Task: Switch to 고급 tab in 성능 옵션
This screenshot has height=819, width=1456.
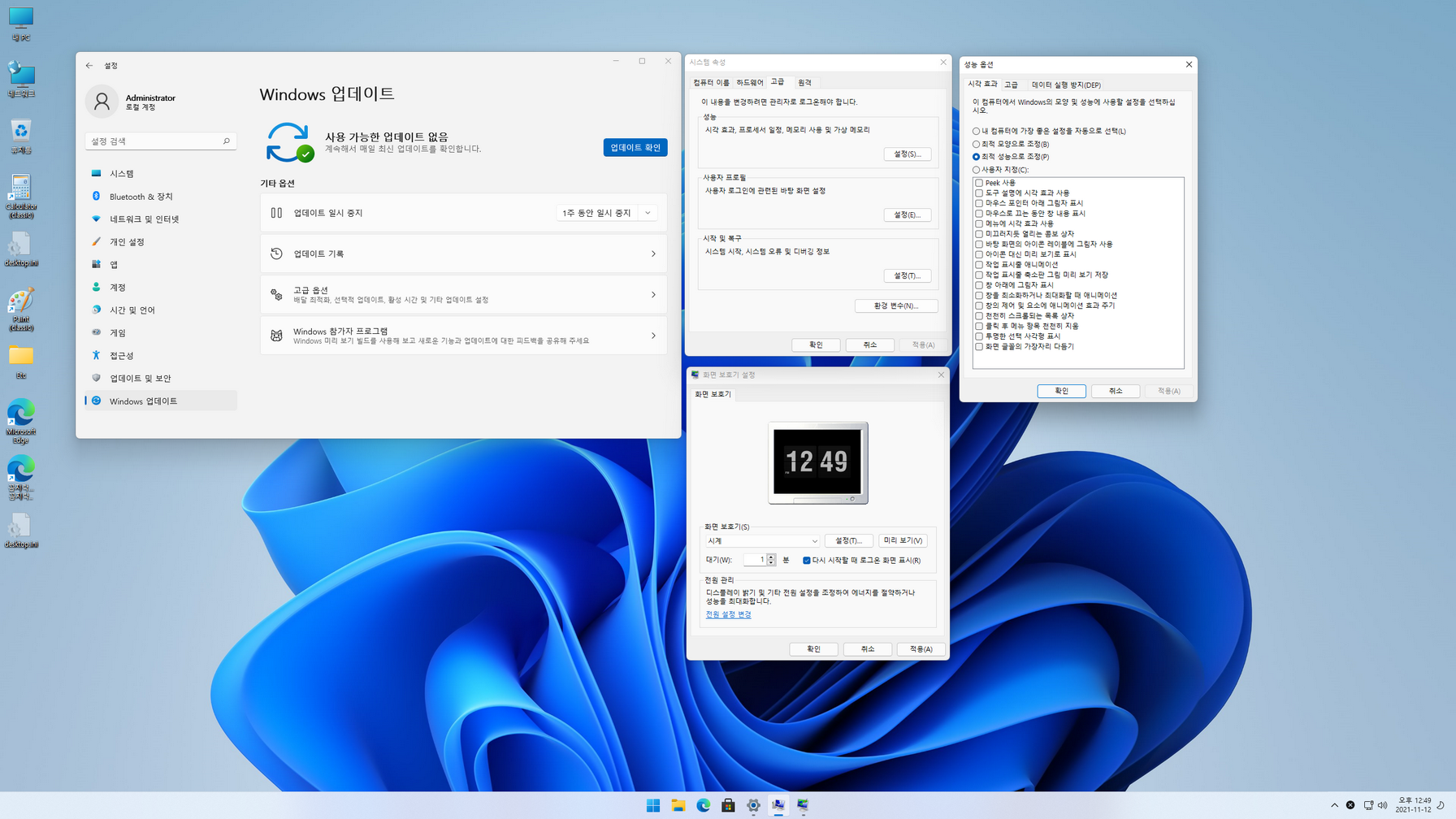Action: (1011, 85)
